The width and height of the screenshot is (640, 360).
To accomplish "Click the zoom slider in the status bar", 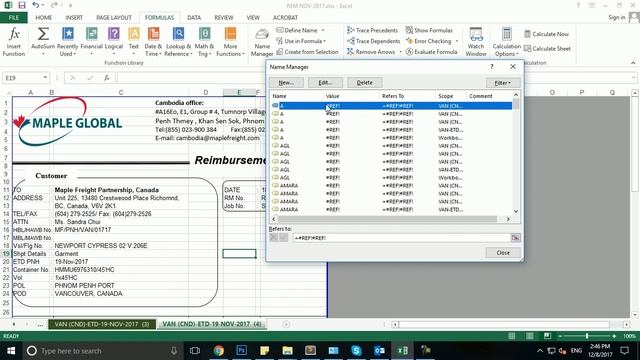I will pyautogui.click(x=587, y=336).
